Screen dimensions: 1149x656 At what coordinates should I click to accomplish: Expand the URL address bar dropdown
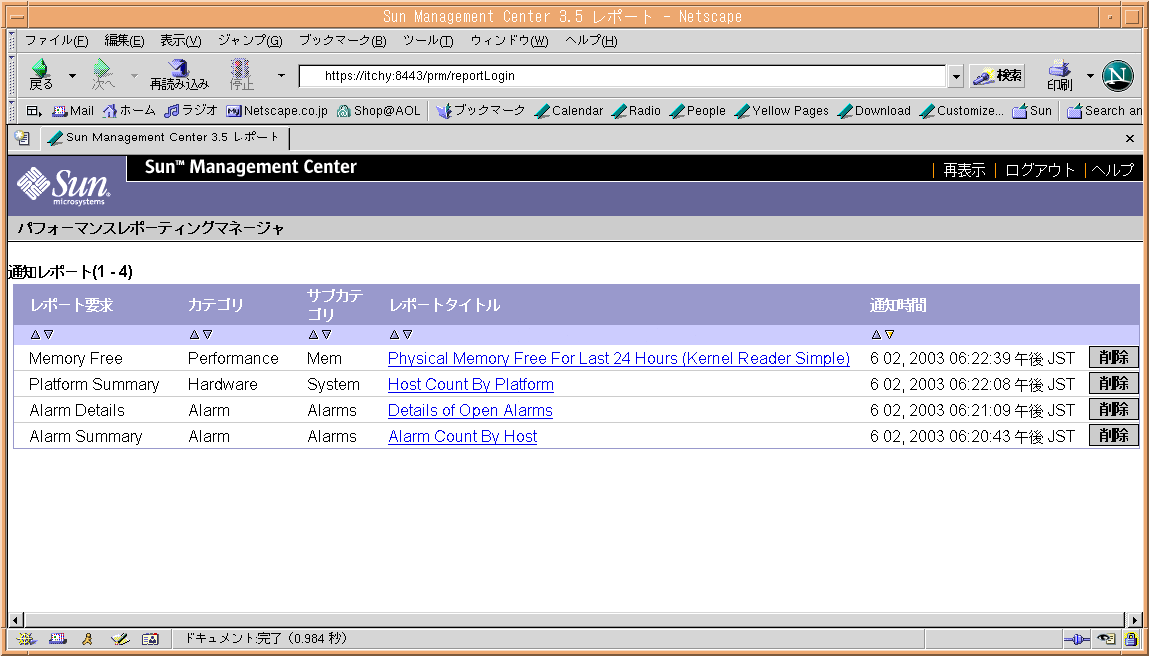[x=956, y=76]
